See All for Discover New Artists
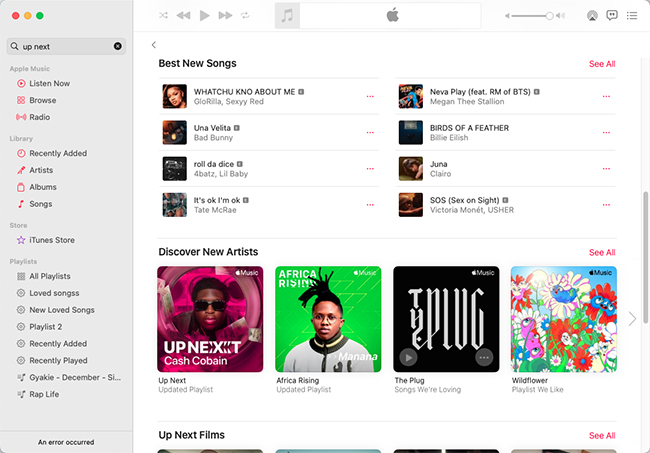Image resolution: width=650 pixels, height=453 pixels. tap(602, 253)
